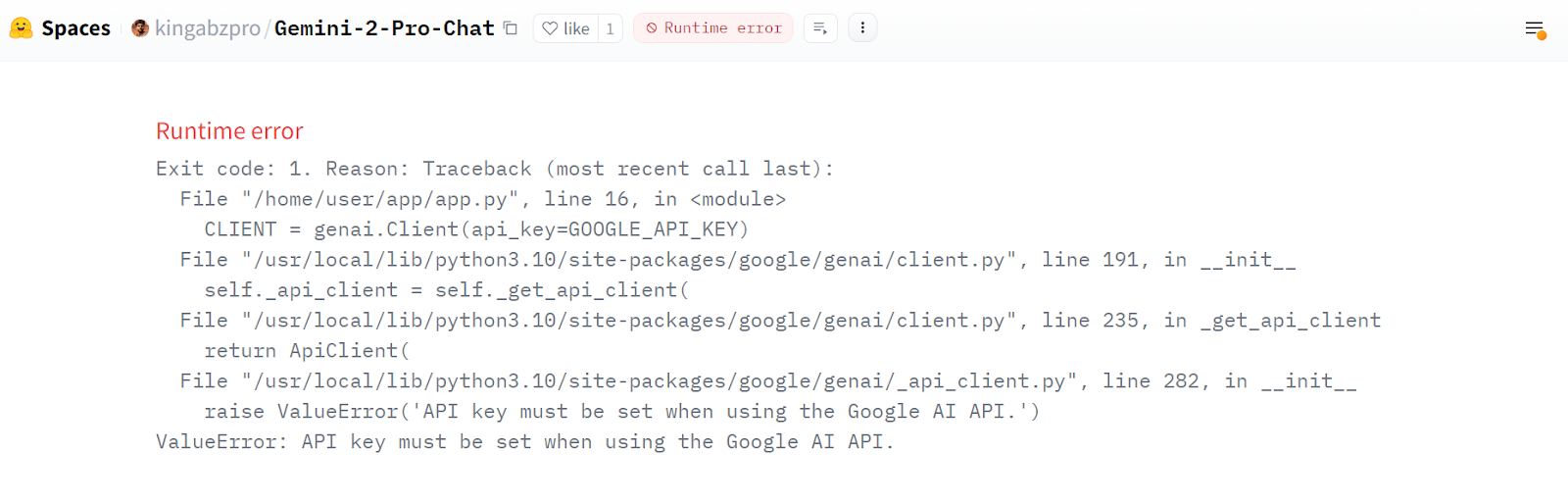This screenshot has width=1568, height=504.
Task: Click the orange notification dot on the menu
Action: point(1542,35)
